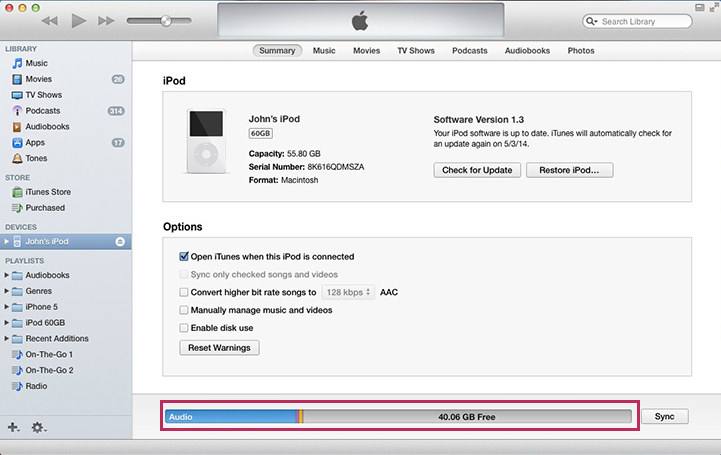Click the add playlist plus button

pos(13,427)
